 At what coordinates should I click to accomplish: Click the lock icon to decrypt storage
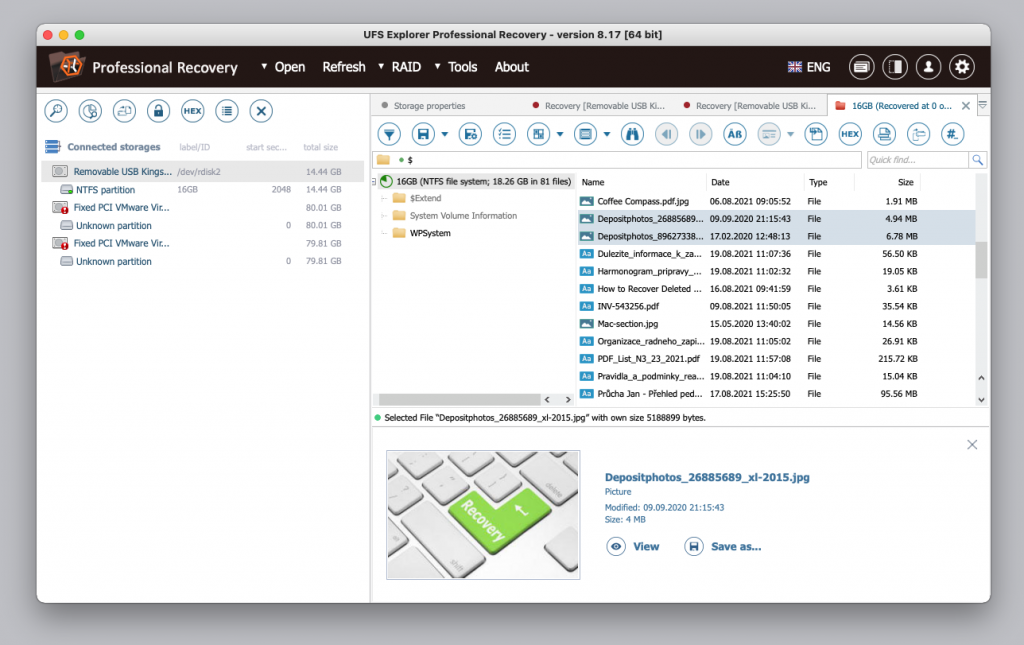(158, 111)
